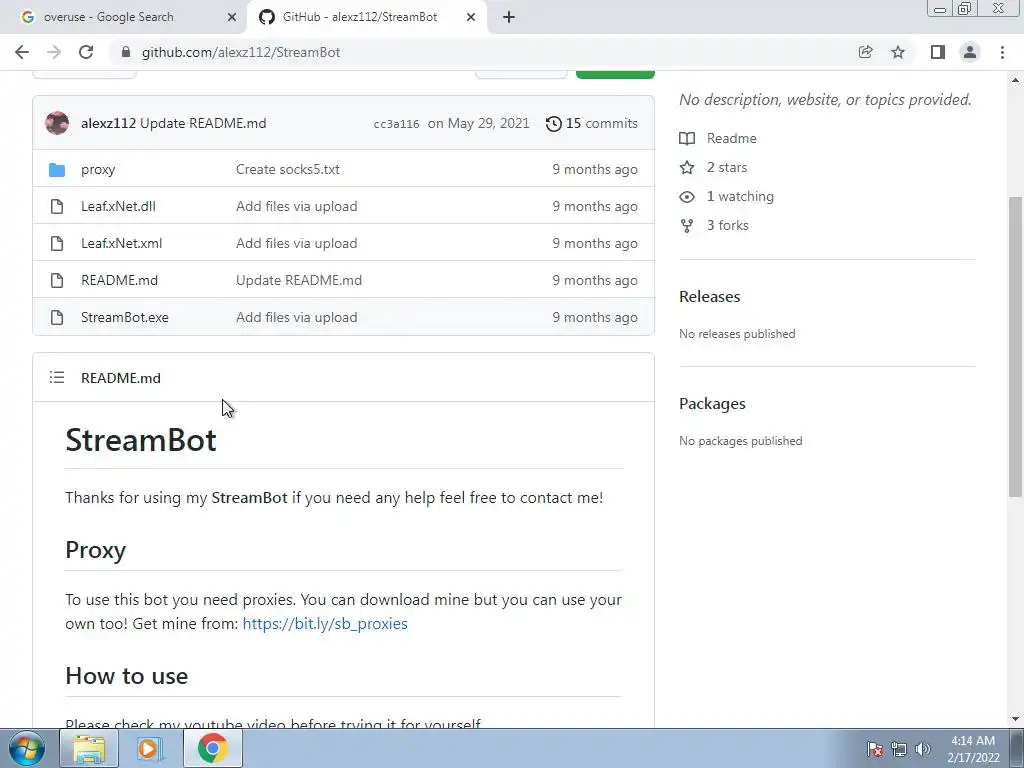Viewport: 1024px width, 768px height.
Task: Go back with browser back arrow
Action: pyautogui.click(x=22, y=52)
